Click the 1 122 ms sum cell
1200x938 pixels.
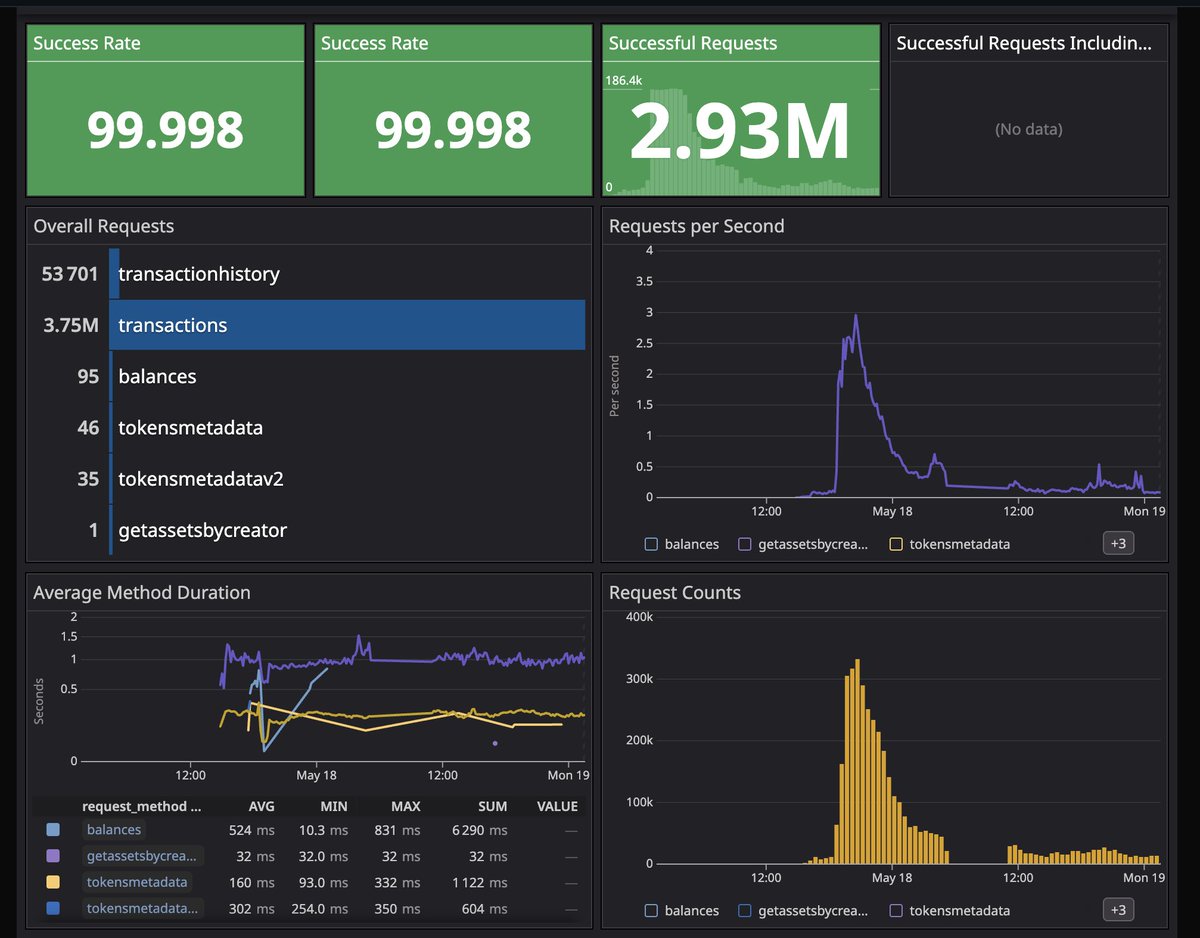click(480, 882)
